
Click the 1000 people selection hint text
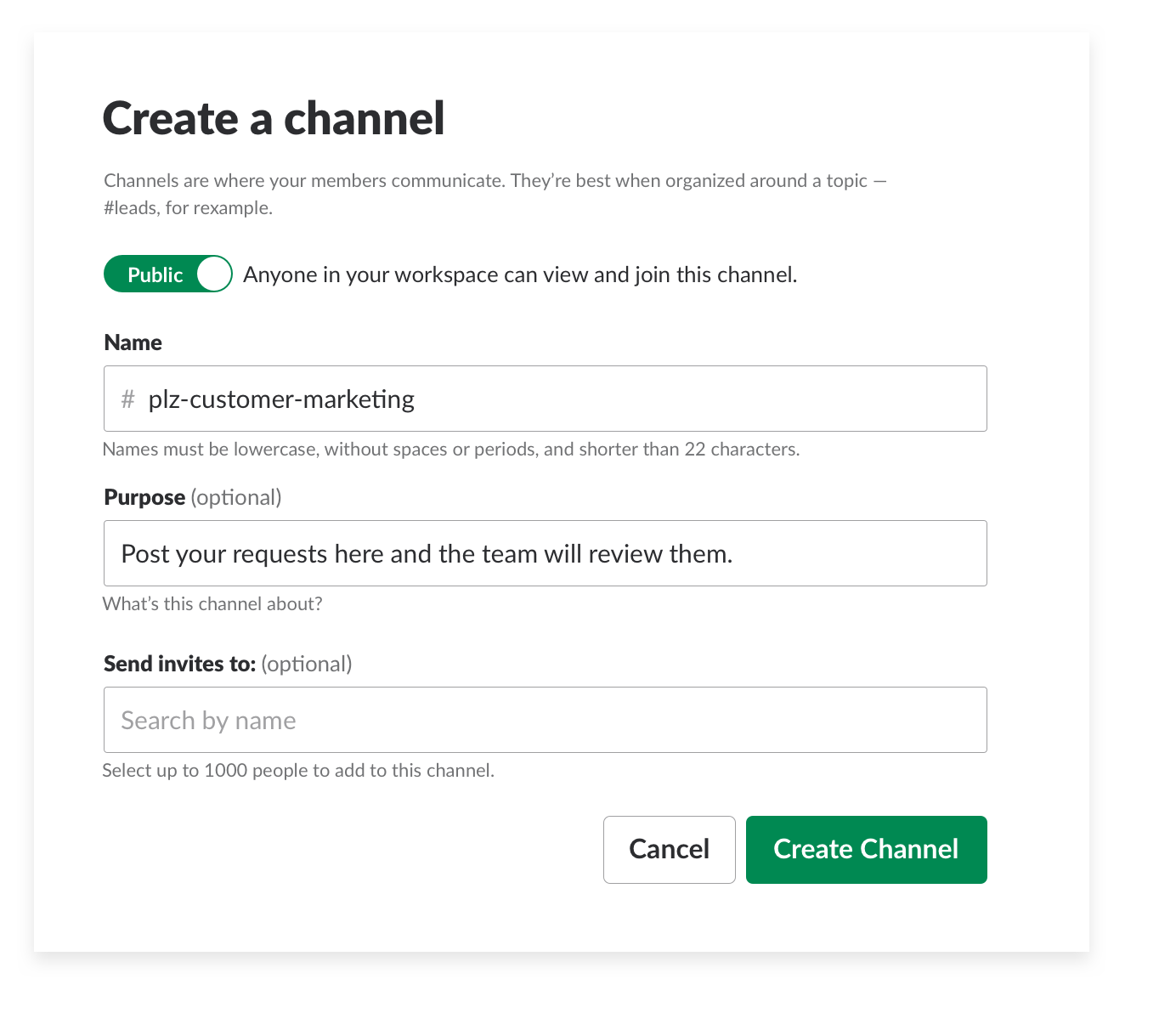pos(299,770)
